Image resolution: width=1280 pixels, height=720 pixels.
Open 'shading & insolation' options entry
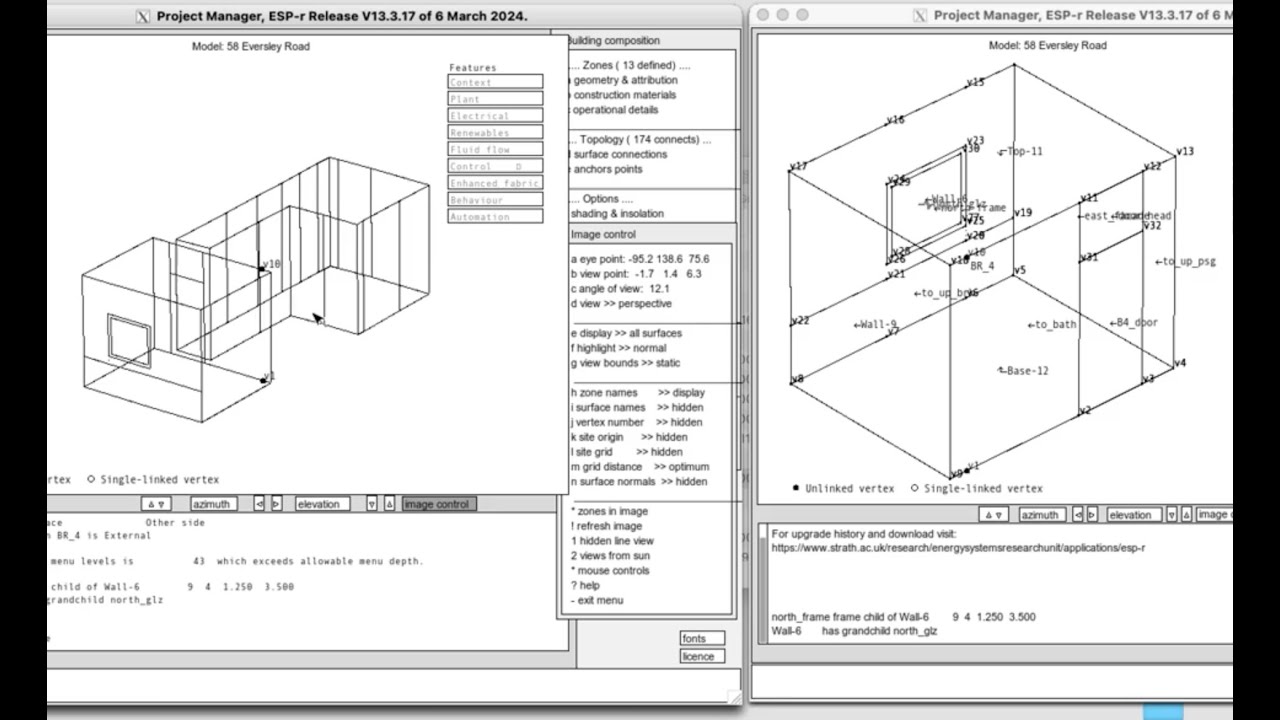[x=615, y=214]
